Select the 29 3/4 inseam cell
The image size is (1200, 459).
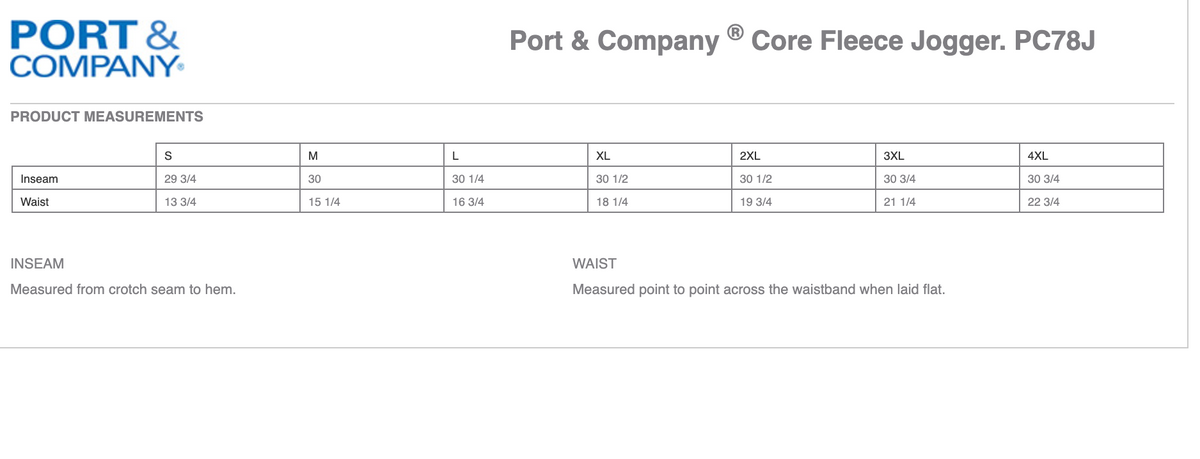[x=179, y=179]
